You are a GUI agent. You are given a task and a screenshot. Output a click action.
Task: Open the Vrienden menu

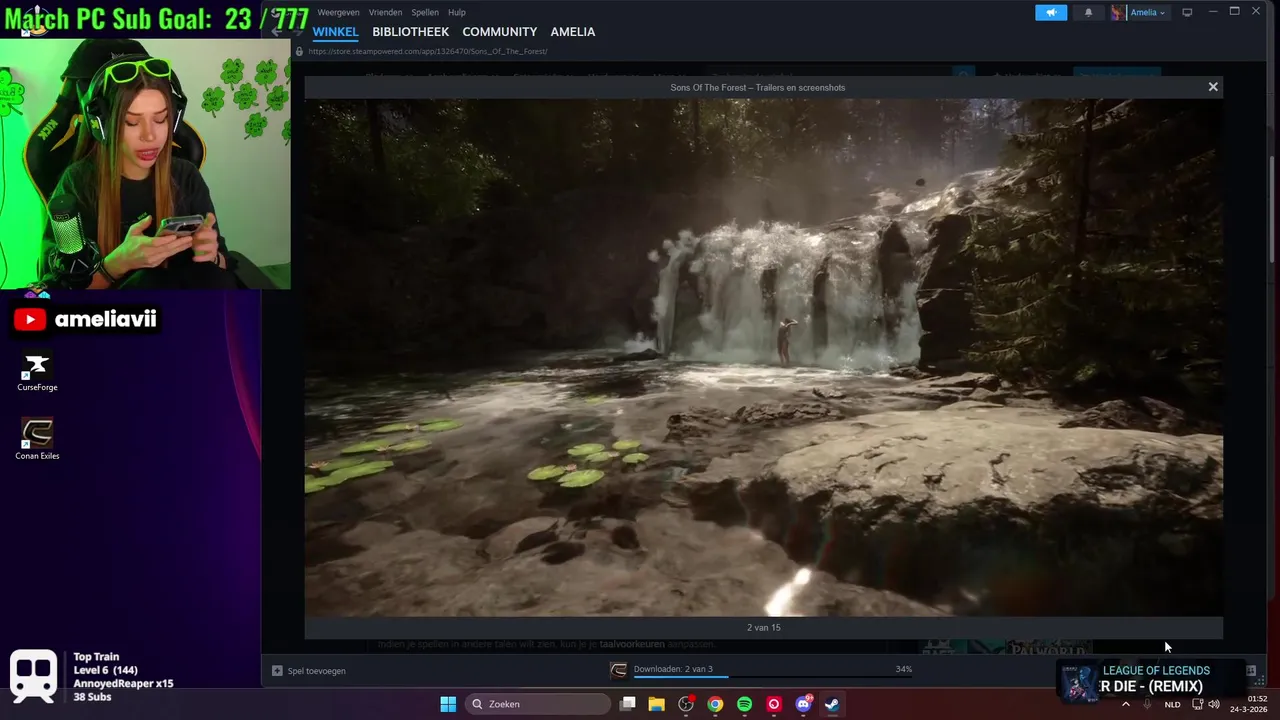(385, 12)
